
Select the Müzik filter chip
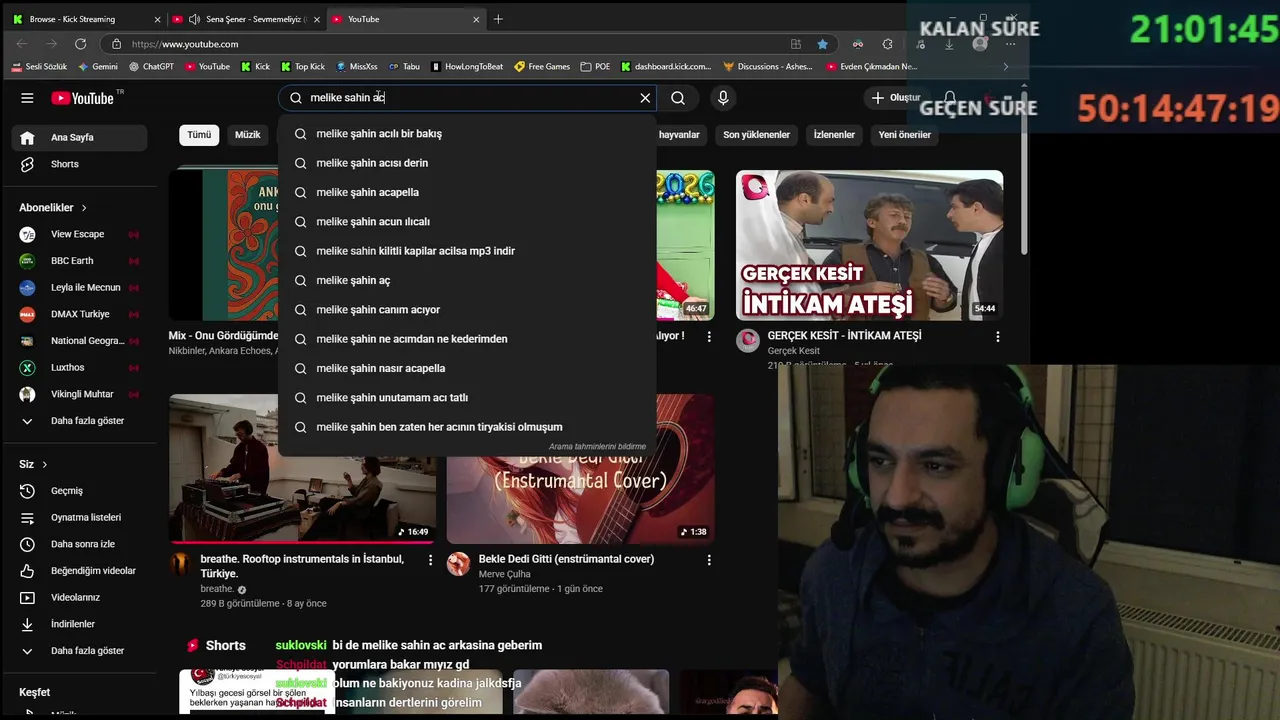click(x=247, y=135)
